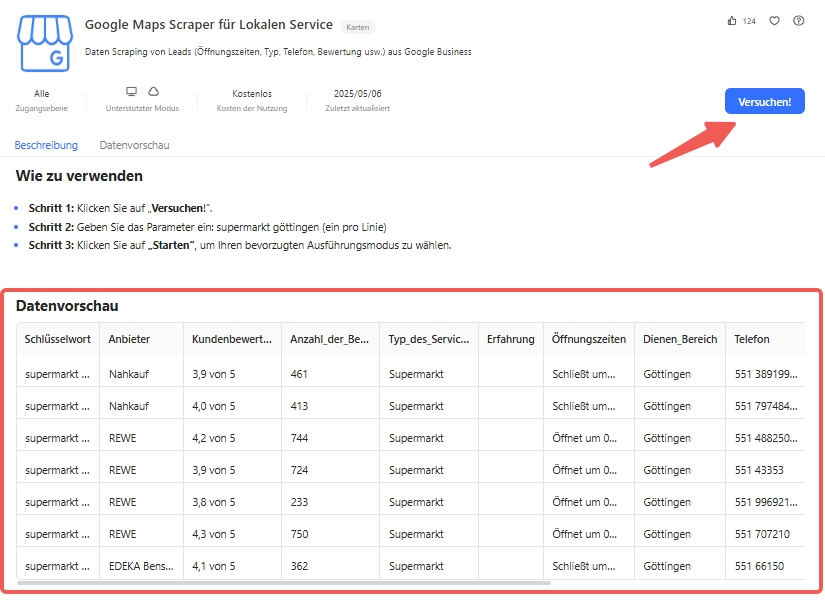The width and height of the screenshot is (825, 601).
Task: Click the Kostenlos usage cost value
Action: pos(252,94)
